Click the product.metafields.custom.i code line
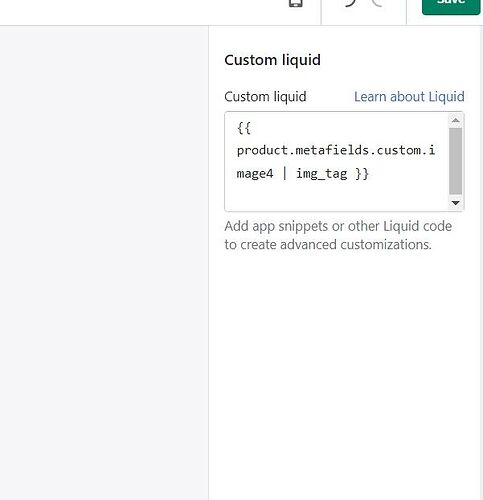Viewport: 483px width, 500px height. coord(336,150)
